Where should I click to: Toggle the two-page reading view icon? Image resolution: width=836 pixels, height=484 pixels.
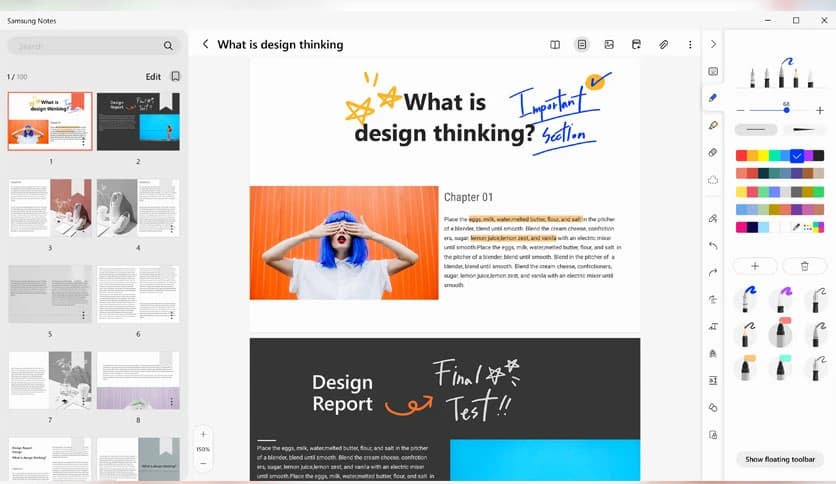tap(555, 45)
